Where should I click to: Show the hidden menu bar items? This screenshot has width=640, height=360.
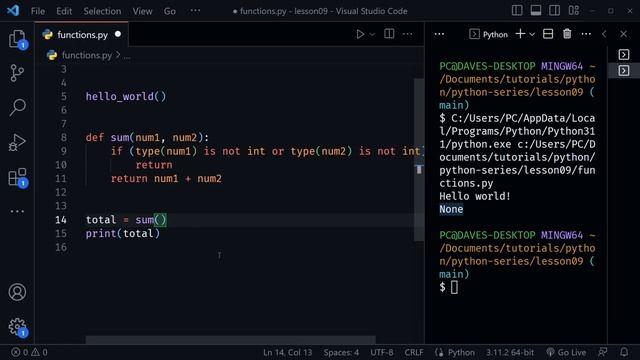click(x=195, y=11)
